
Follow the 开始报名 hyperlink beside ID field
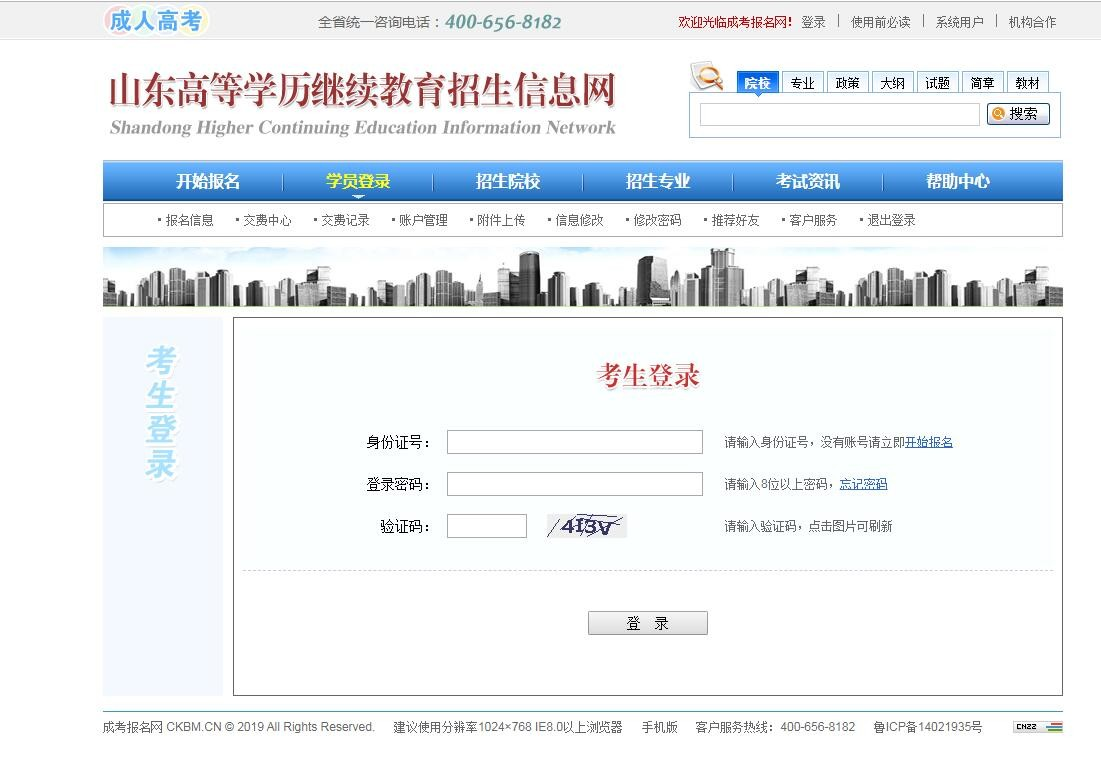(x=928, y=442)
